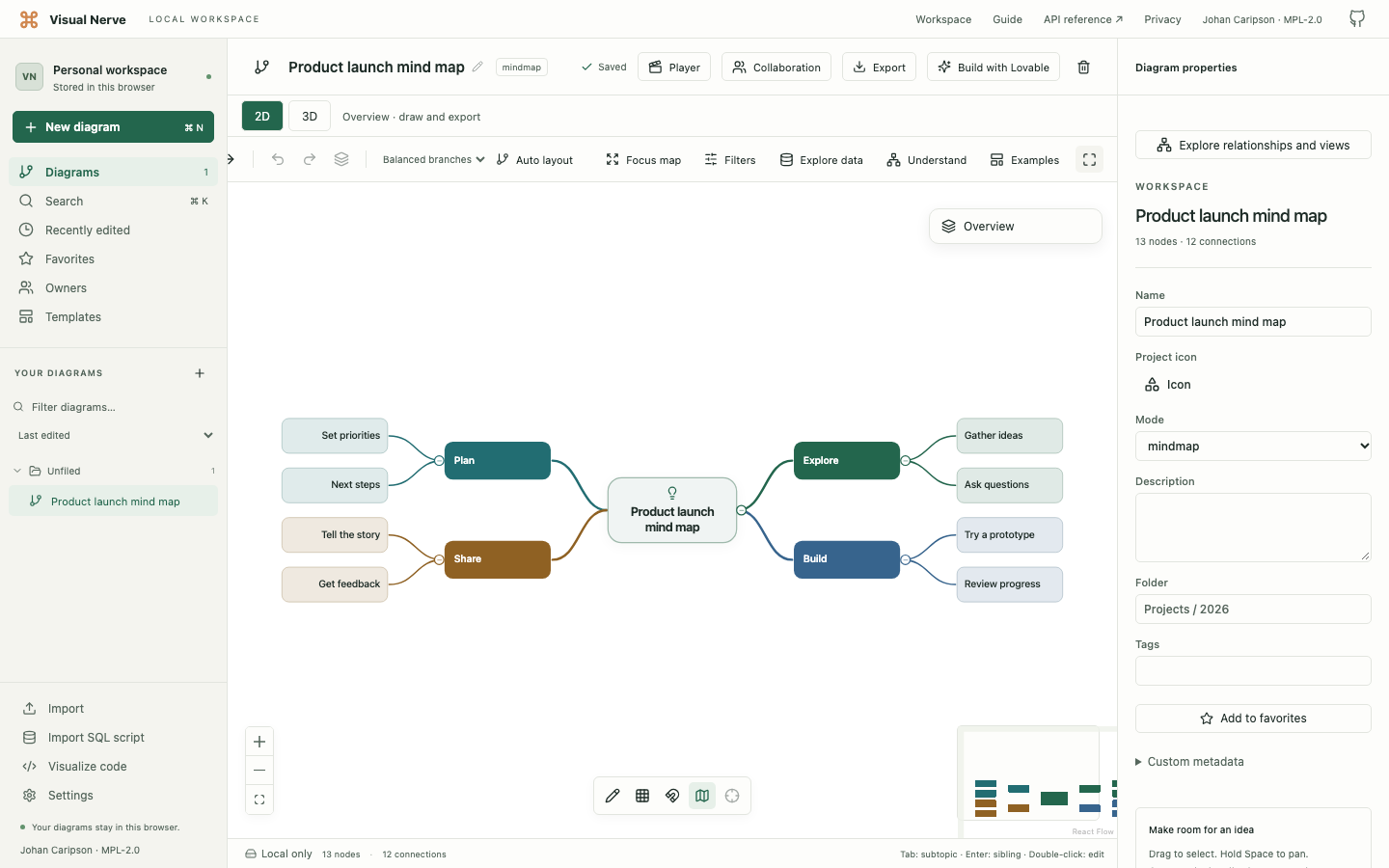The height and width of the screenshot is (868, 1389).
Task: Open Settings in the sidebar
Action: (114, 796)
